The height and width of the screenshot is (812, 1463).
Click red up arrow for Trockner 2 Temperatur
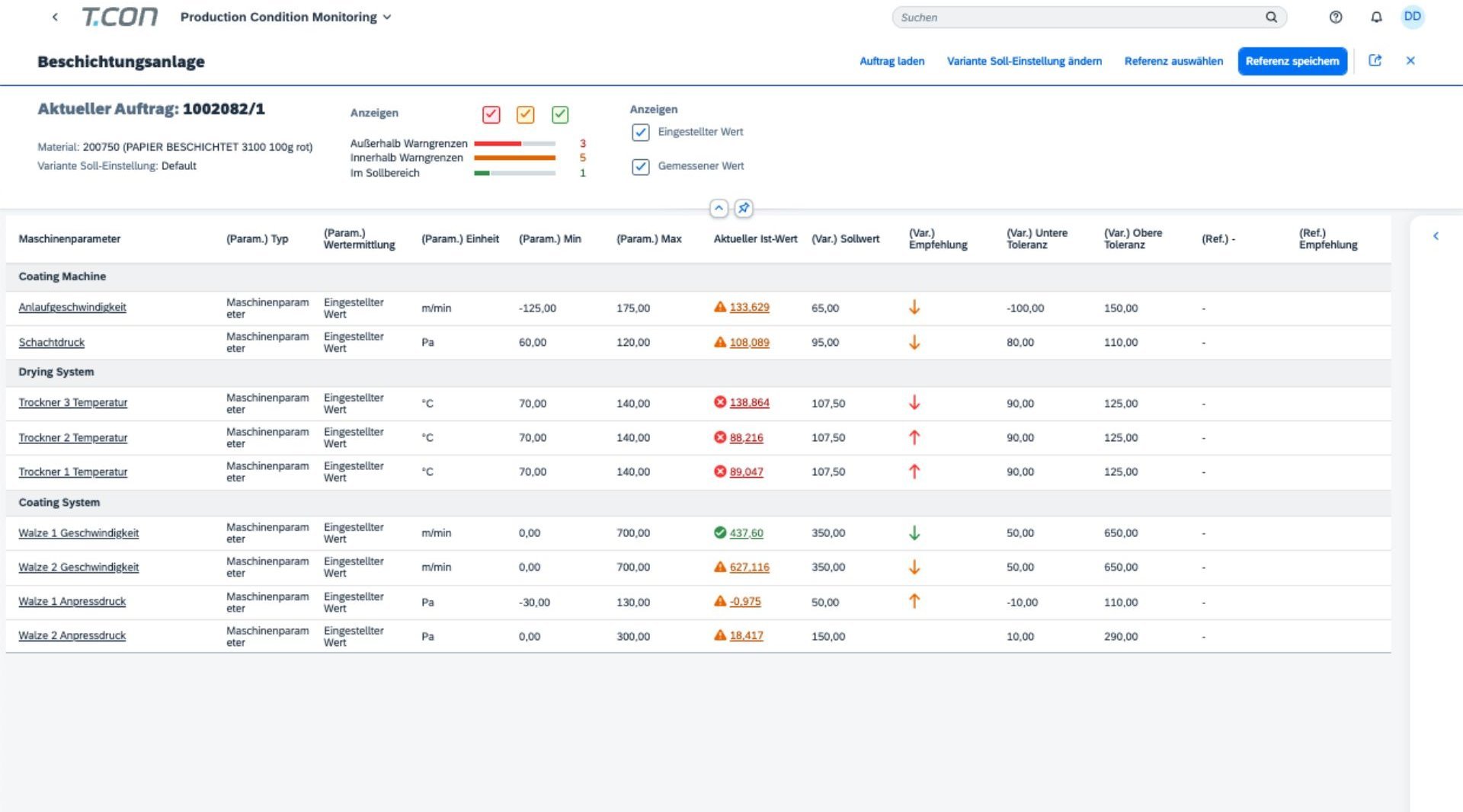pos(914,437)
